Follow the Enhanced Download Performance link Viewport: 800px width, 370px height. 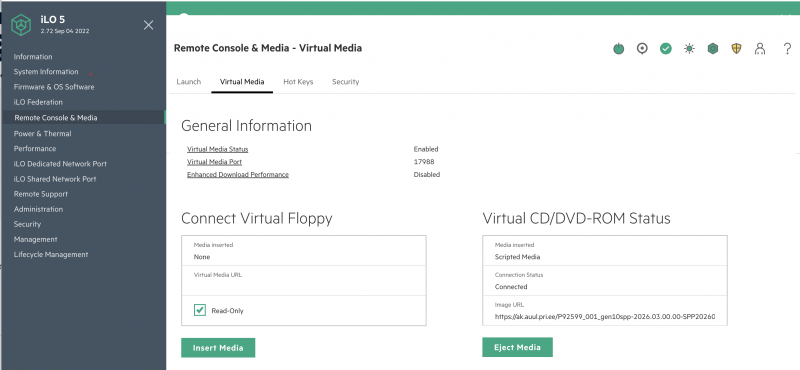click(238, 175)
